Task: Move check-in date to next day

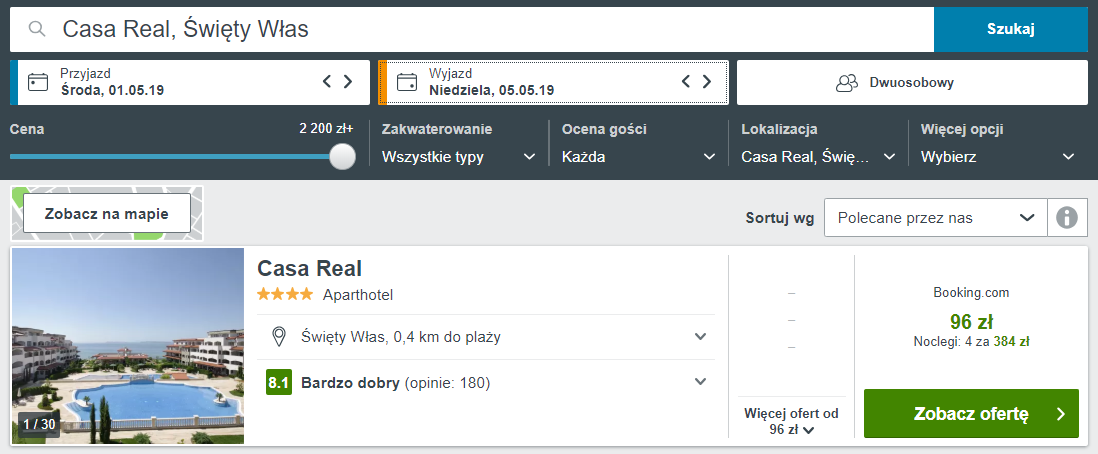Action: click(x=348, y=82)
